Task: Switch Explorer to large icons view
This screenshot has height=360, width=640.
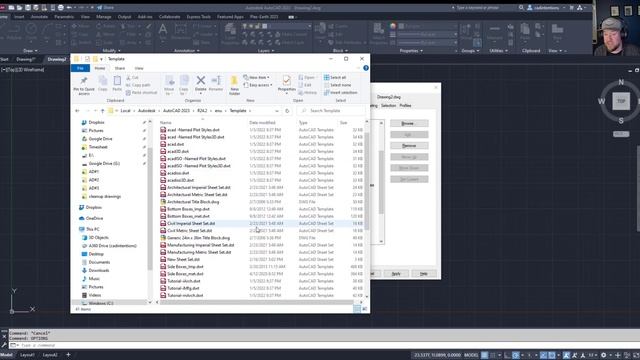Action: tap(364, 309)
